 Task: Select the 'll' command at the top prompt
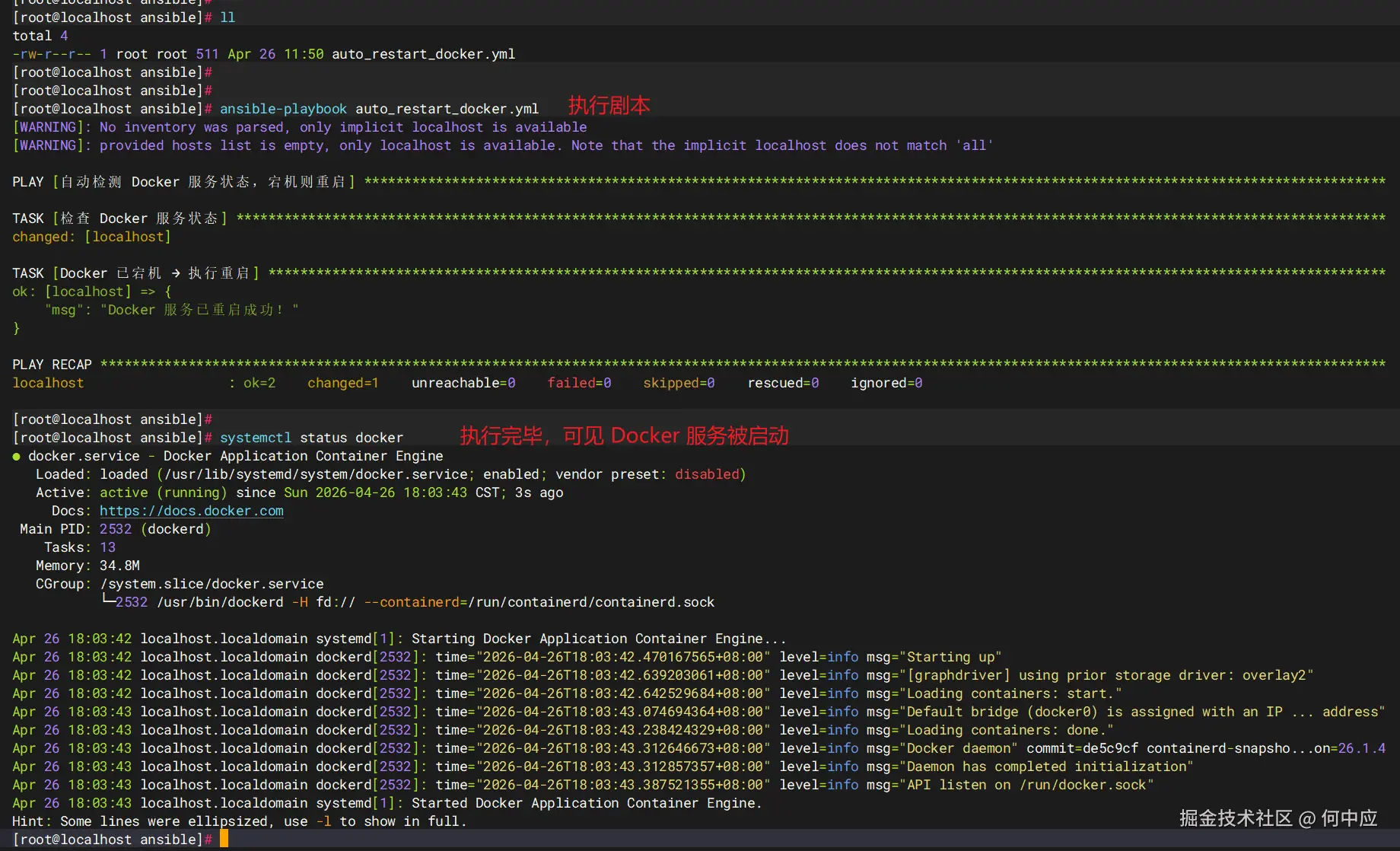tap(228, 18)
